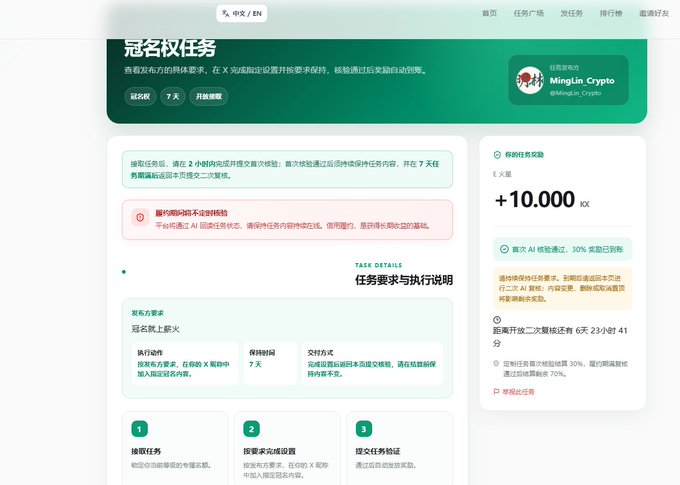Click the 任务要求与执行说明 heading
The width and height of the screenshot is (680, 485).
[x=404, y=280]
